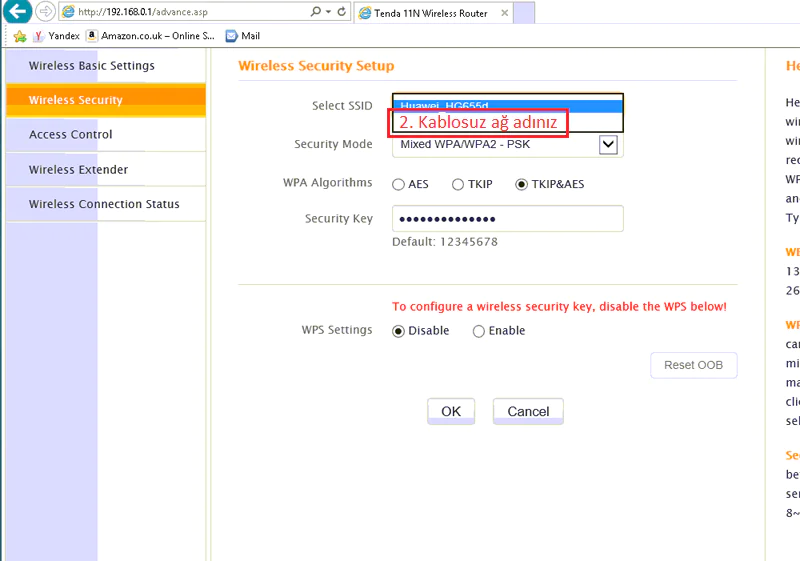Viewport: 800px width, 561px height.
Task: Select the Wireless Security menu item
Action: tap(106, 100)
